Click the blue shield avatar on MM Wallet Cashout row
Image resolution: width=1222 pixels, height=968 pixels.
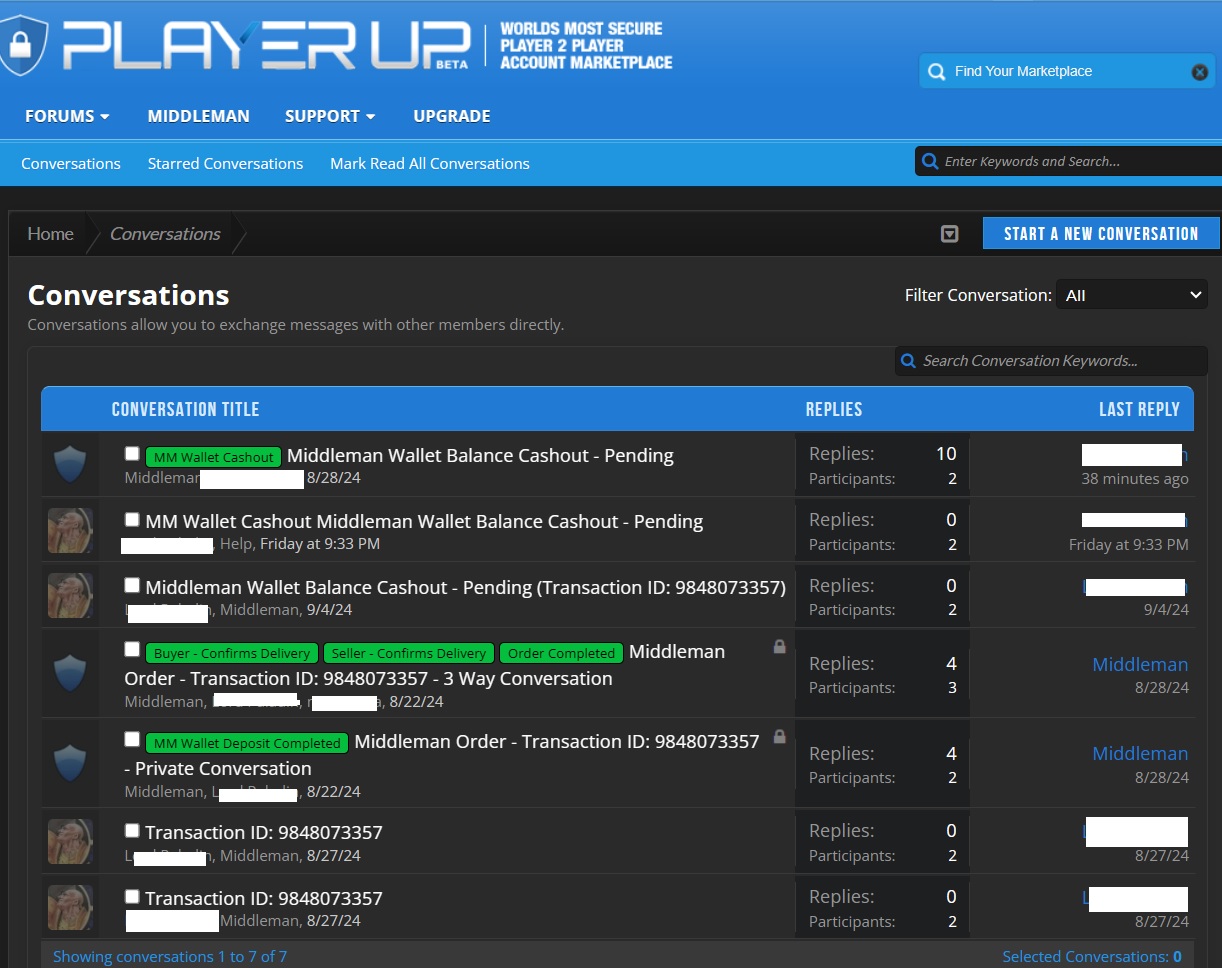pyautogui.click(x=70, y=465)
